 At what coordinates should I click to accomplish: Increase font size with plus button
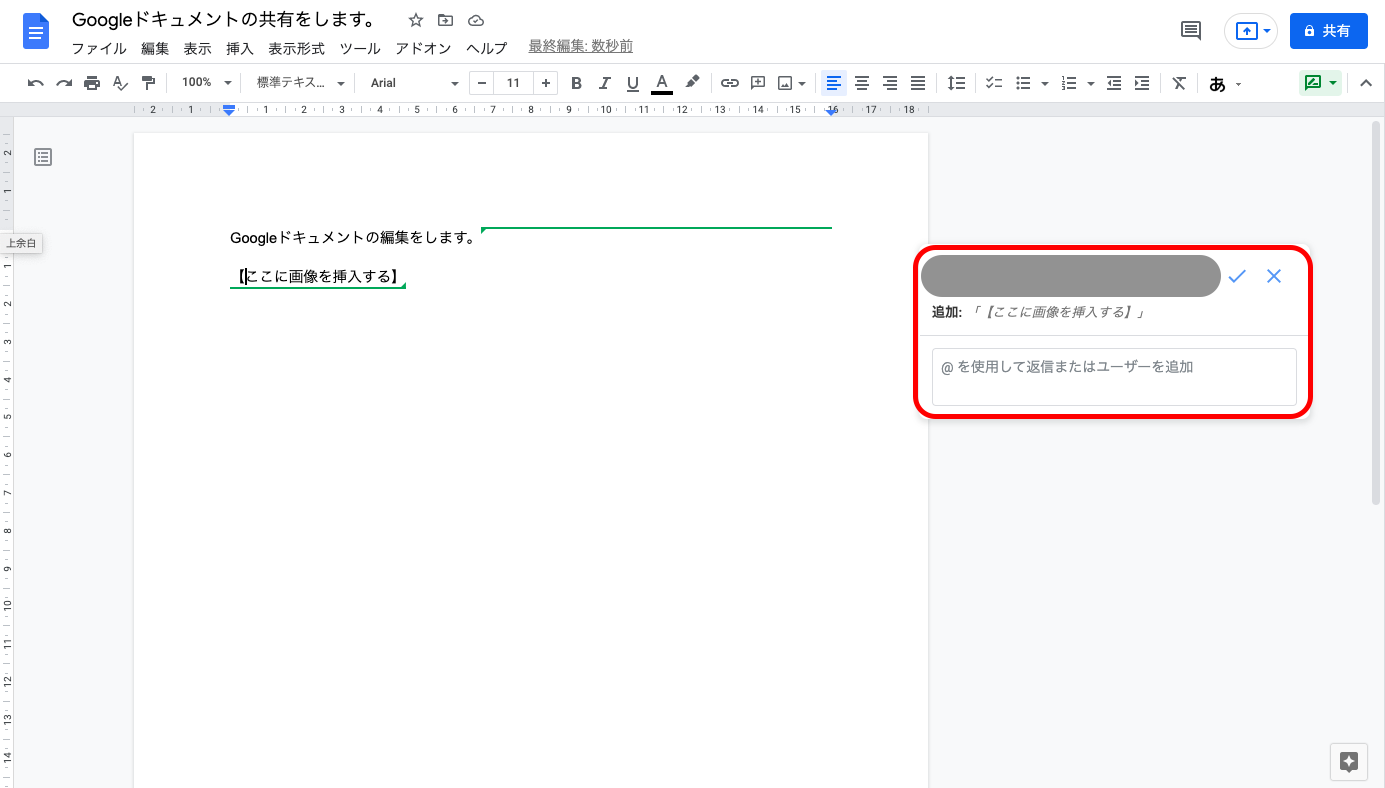[545, 83]
